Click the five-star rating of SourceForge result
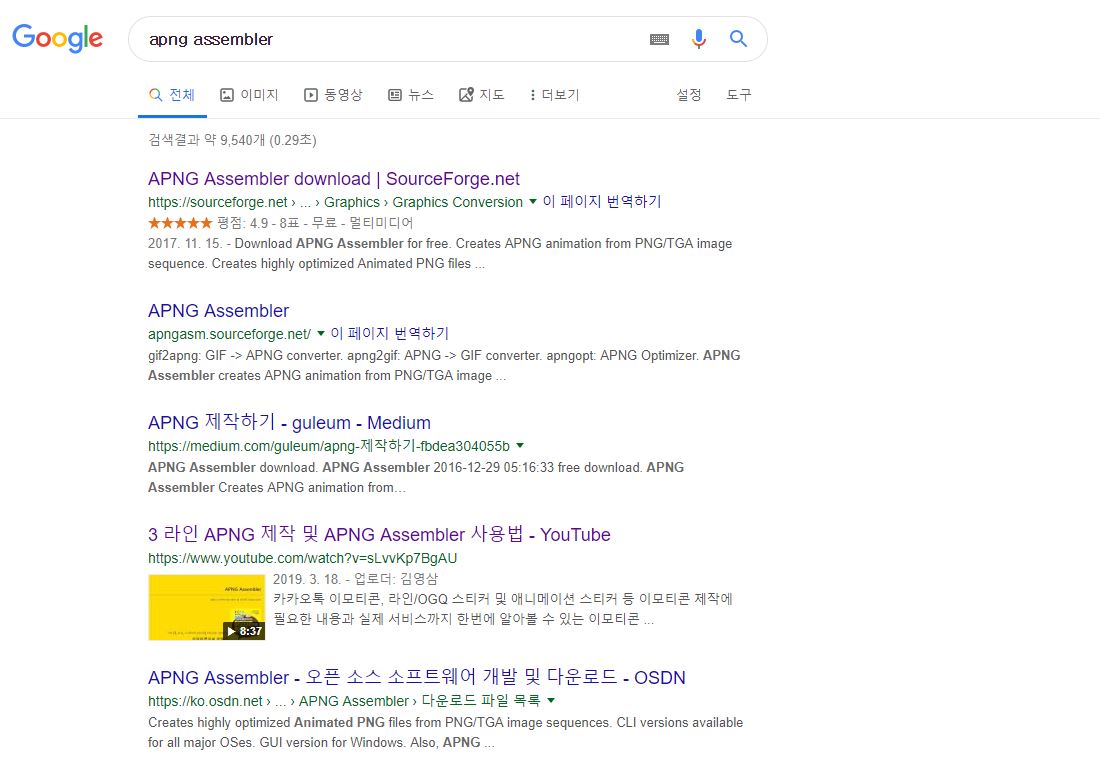 [x=180, y=223]
